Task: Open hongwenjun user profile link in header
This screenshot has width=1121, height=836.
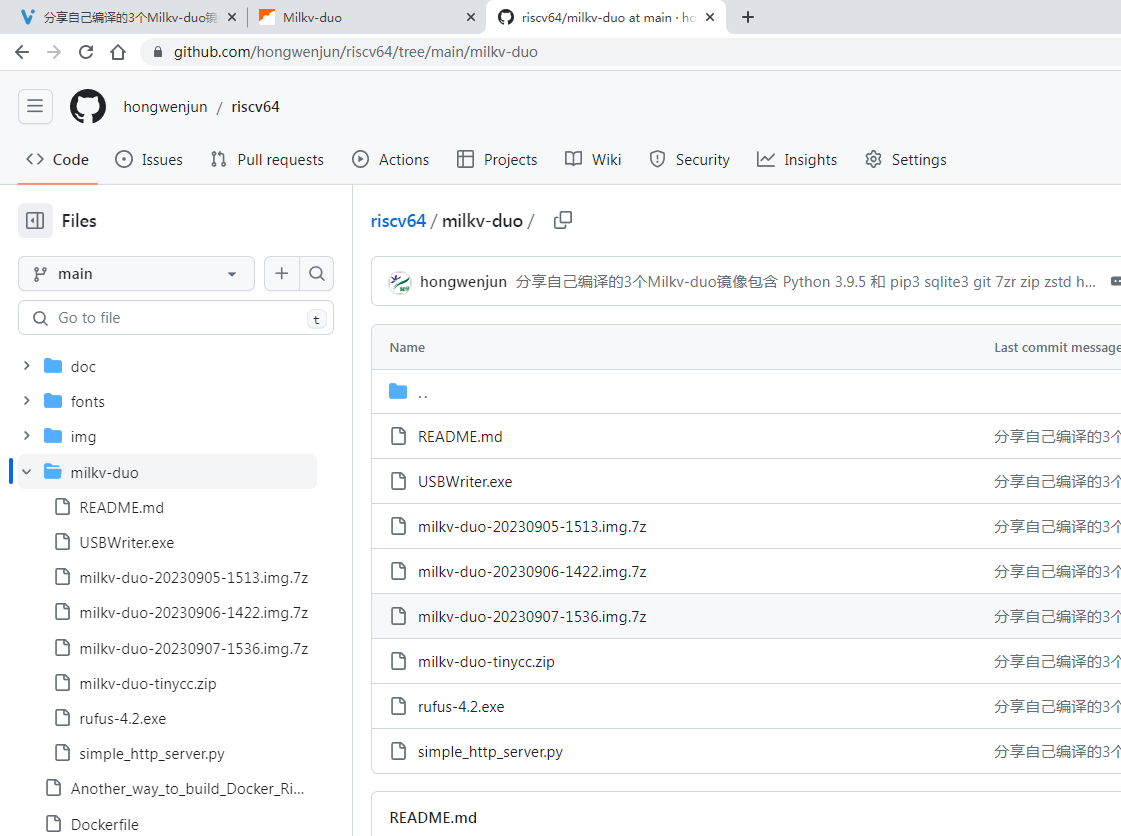Action: pyautogui.click(x=165, y=107)
